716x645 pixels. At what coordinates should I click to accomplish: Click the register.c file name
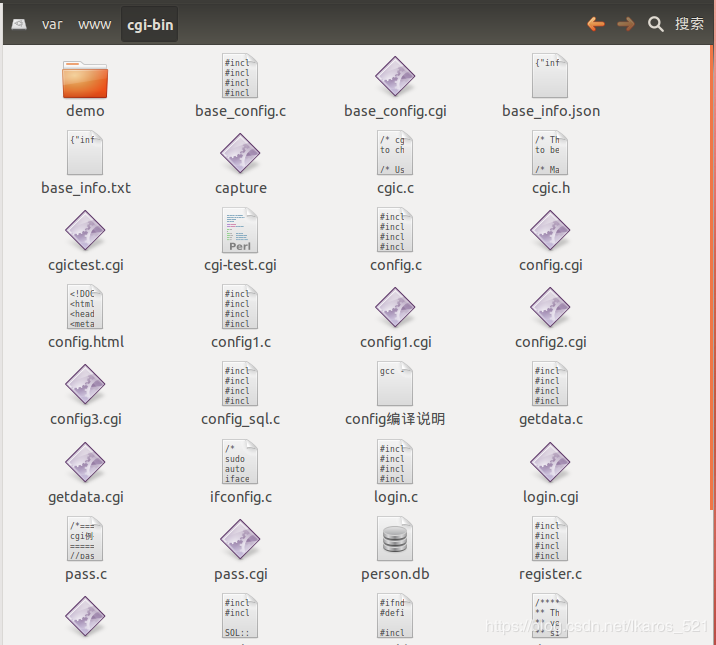tap(550, 574)
